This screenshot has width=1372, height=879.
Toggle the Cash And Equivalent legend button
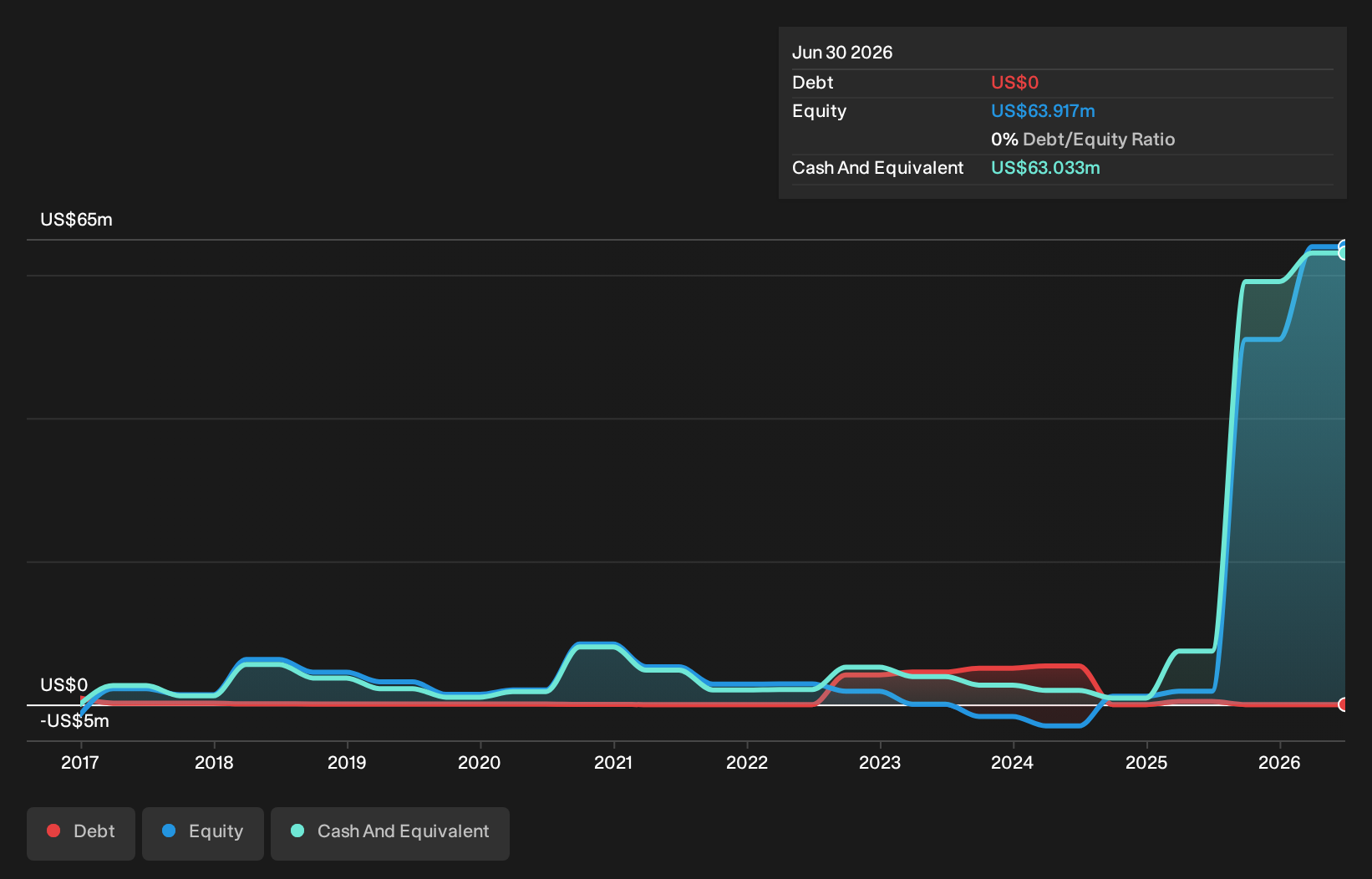coord(390,833)
